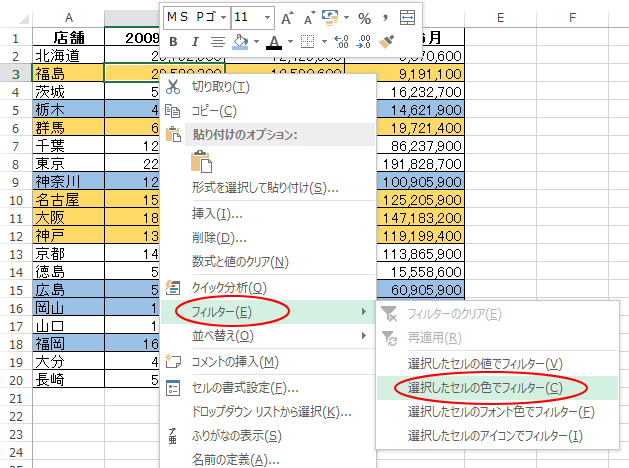Increase font size with large A icon

point(287,18)
